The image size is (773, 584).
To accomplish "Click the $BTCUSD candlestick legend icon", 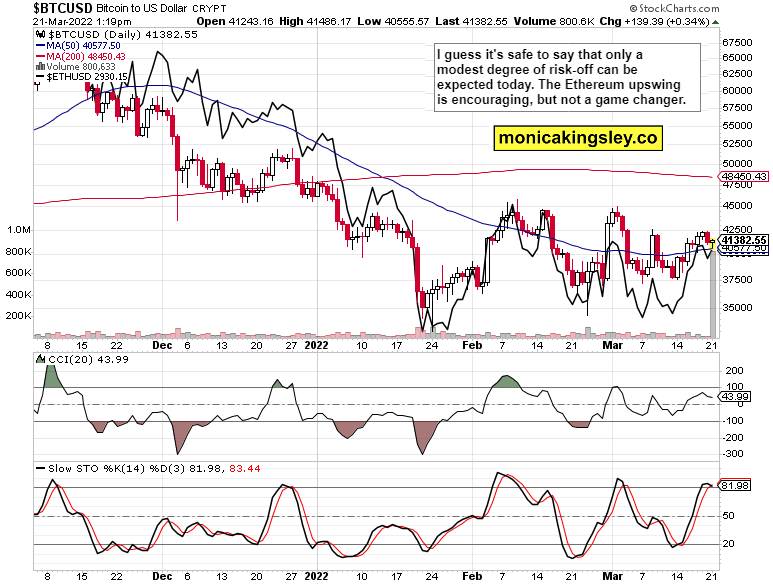I will [x=39, y=34].
